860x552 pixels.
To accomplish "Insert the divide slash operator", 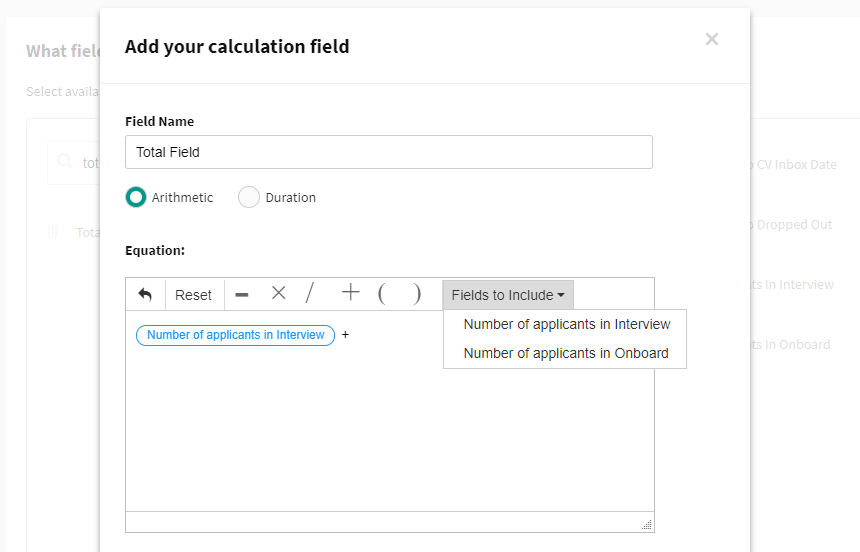I will tap(310, 293).
